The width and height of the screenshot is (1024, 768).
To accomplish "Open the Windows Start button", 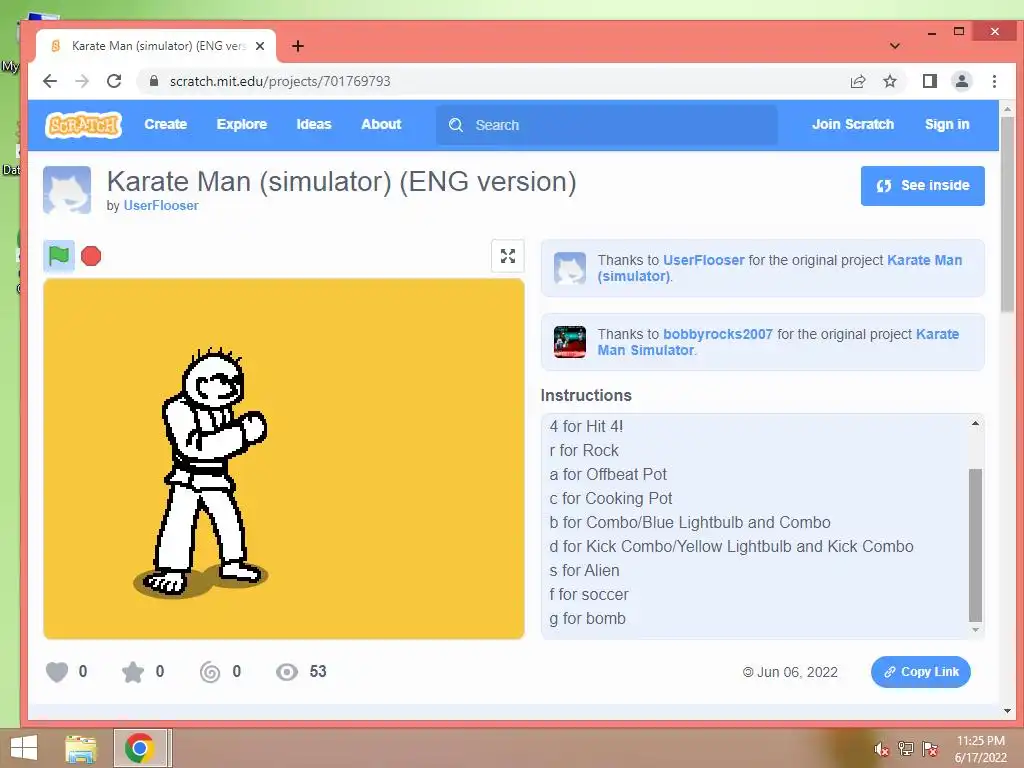I will pyautogui.click(x=24, y=747).
